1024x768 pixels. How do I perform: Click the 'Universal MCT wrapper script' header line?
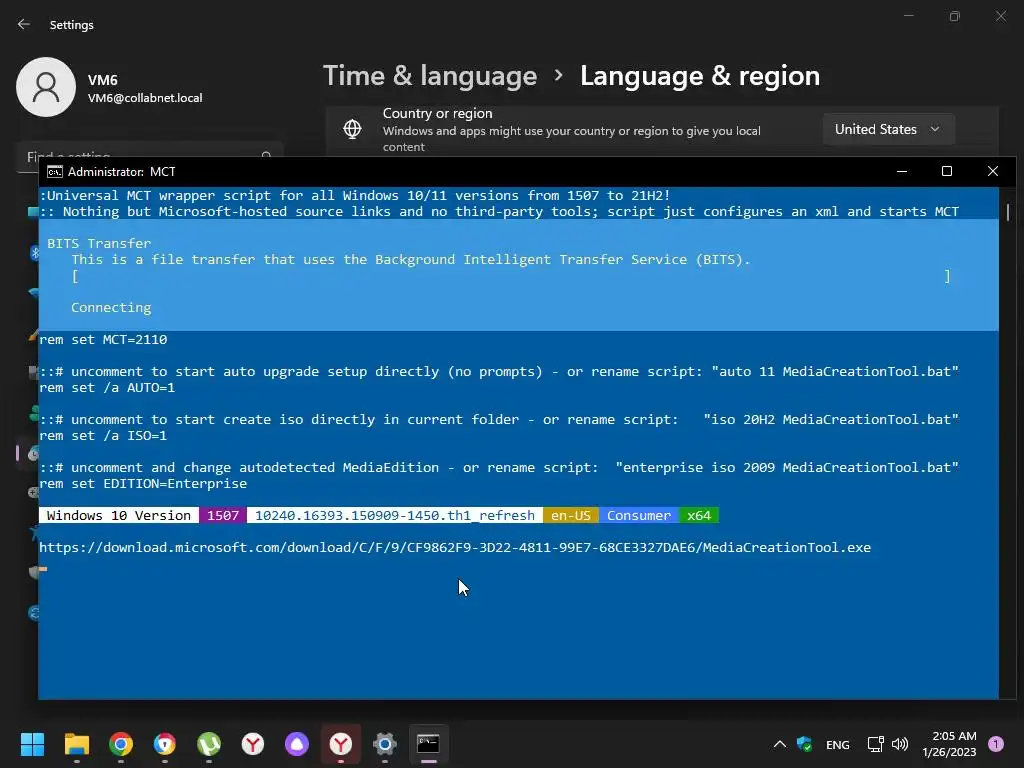coord(355,195)
